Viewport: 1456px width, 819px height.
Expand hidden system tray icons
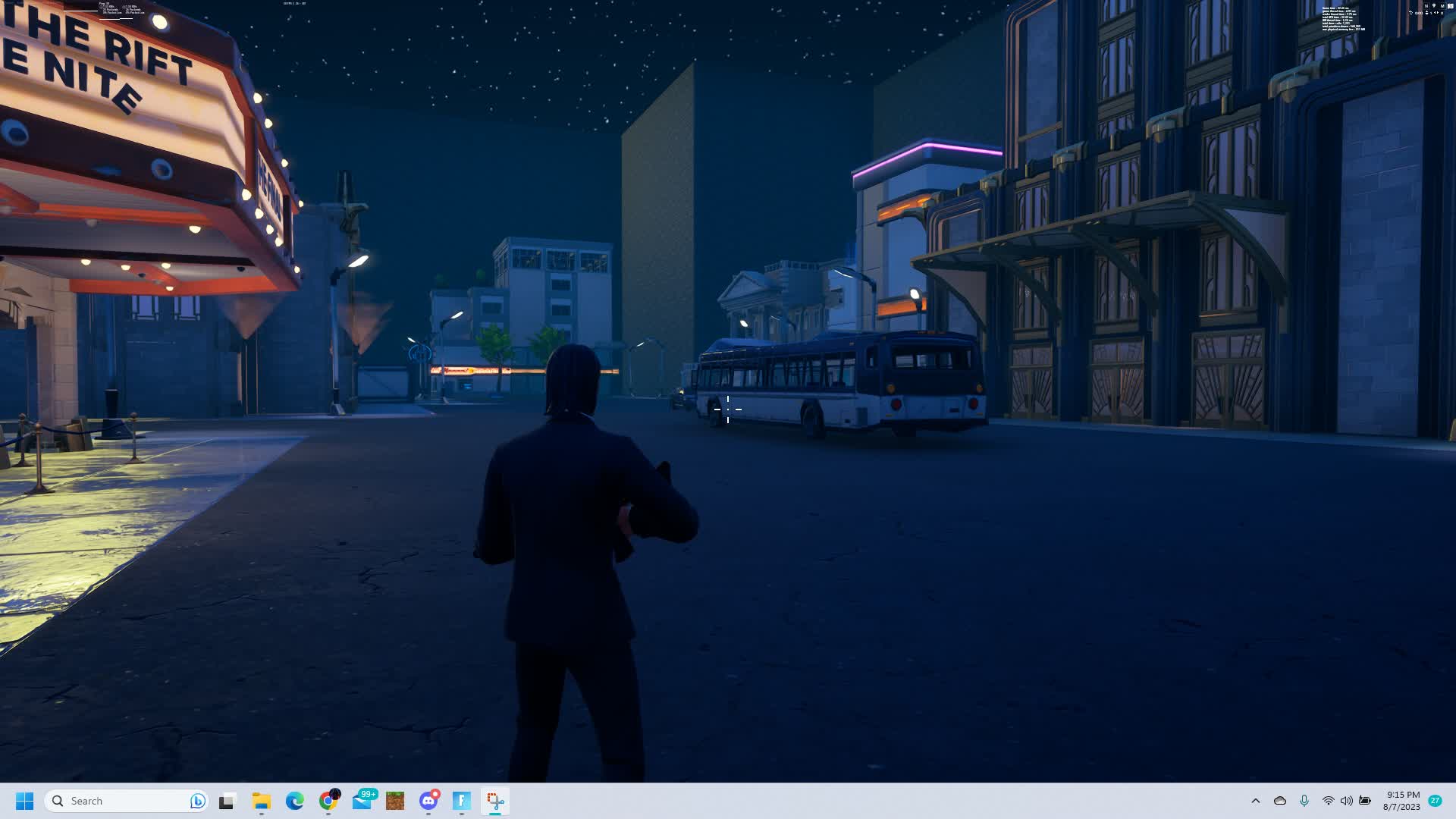(x=1256, y=801)
